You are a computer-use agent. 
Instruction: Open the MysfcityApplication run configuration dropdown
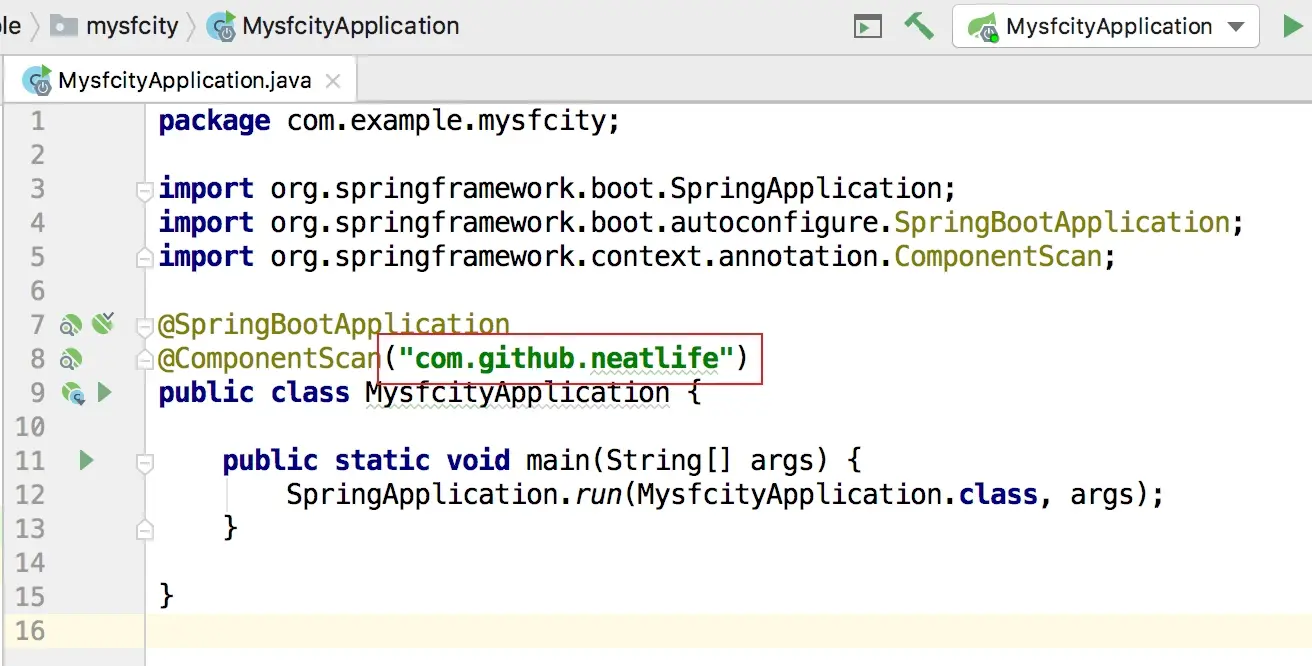[1105, 26]
